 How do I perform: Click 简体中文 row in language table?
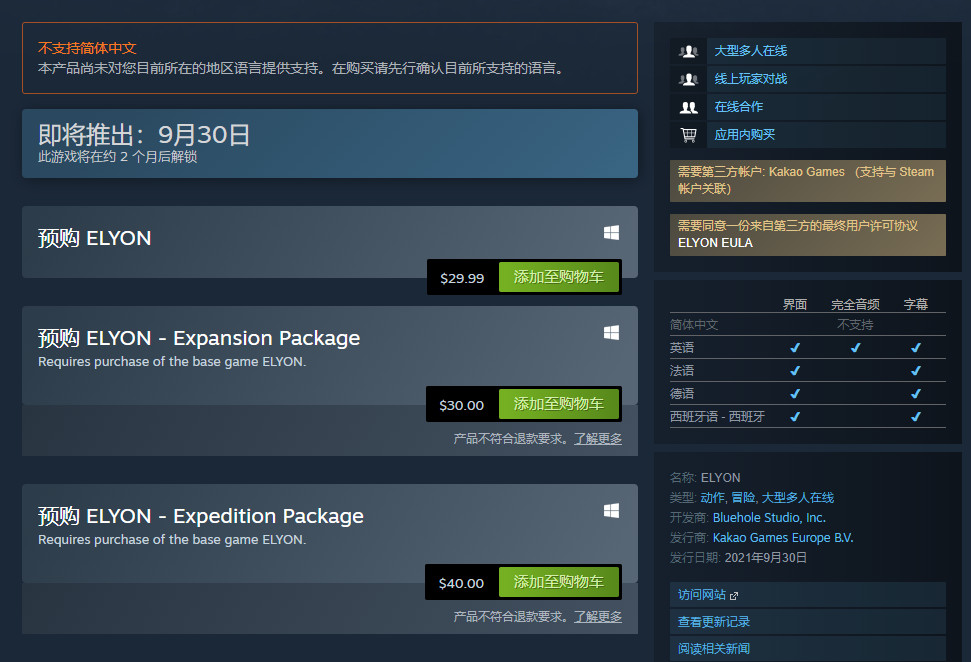click(x=808, y=324)
